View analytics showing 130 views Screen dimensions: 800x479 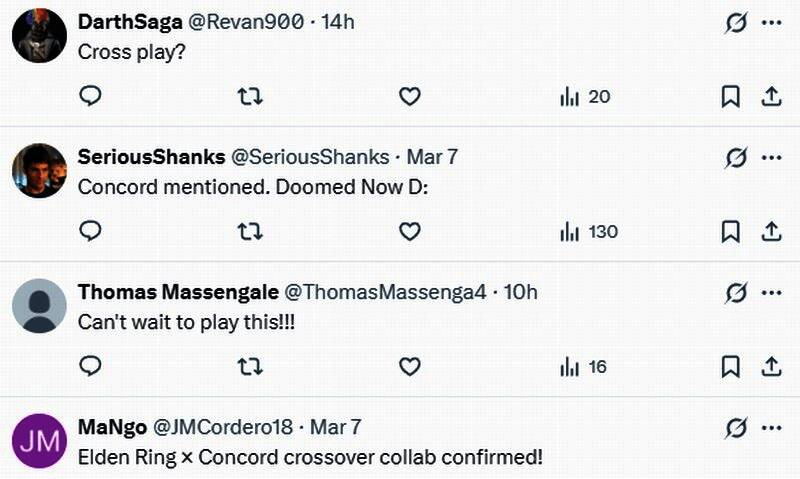pyautogui.click(x=589, y=231)
